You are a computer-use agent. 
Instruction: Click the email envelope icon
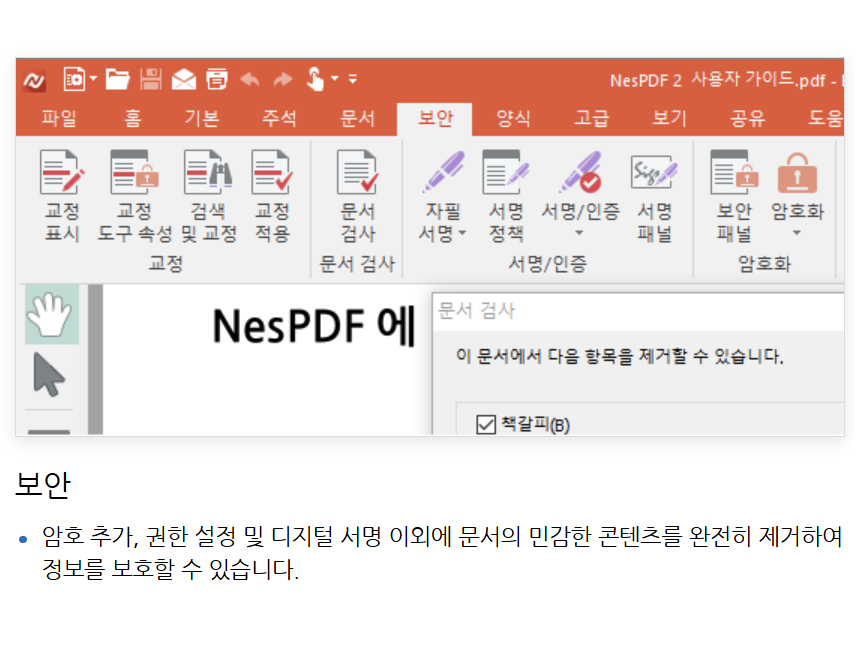[184, 80]
